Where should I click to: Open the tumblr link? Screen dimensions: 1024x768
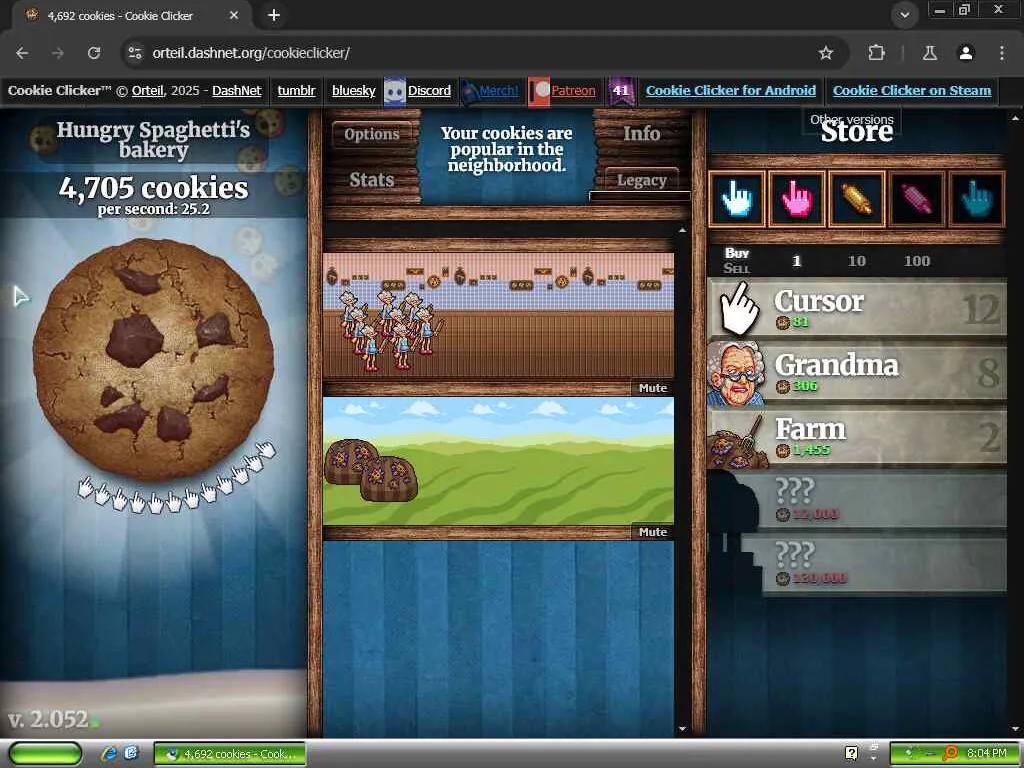click(296, 91)
